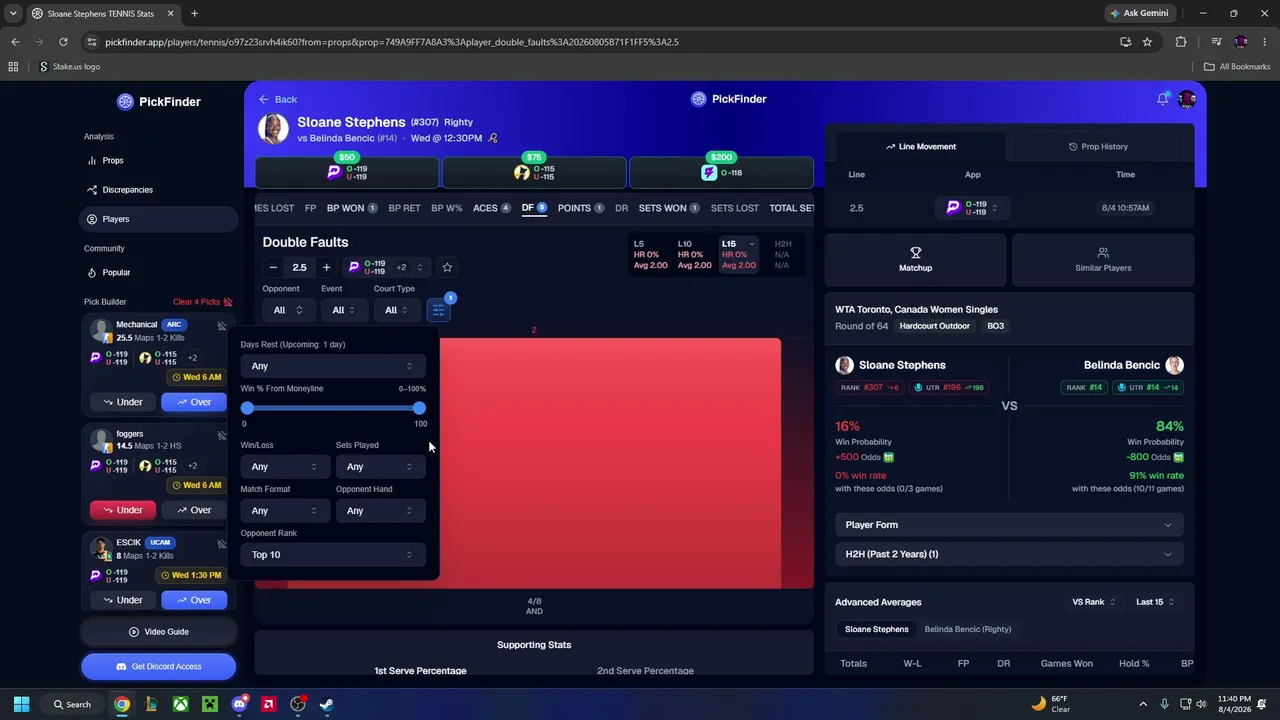The height and width of the screenshot is (720, 1280).
Task: Open the Win/Loss filter dropdown
Action: pos(284,467)
